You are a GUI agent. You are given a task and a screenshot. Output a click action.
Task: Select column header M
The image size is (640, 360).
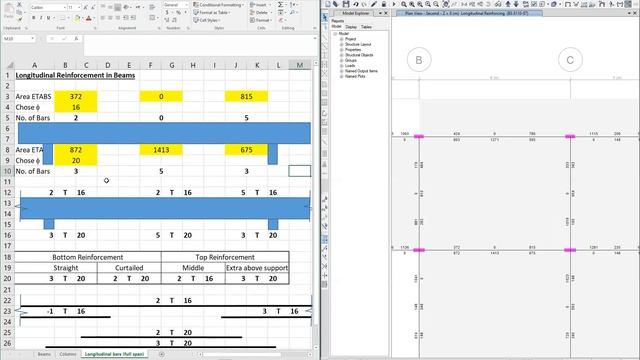(x=300, y=65)
